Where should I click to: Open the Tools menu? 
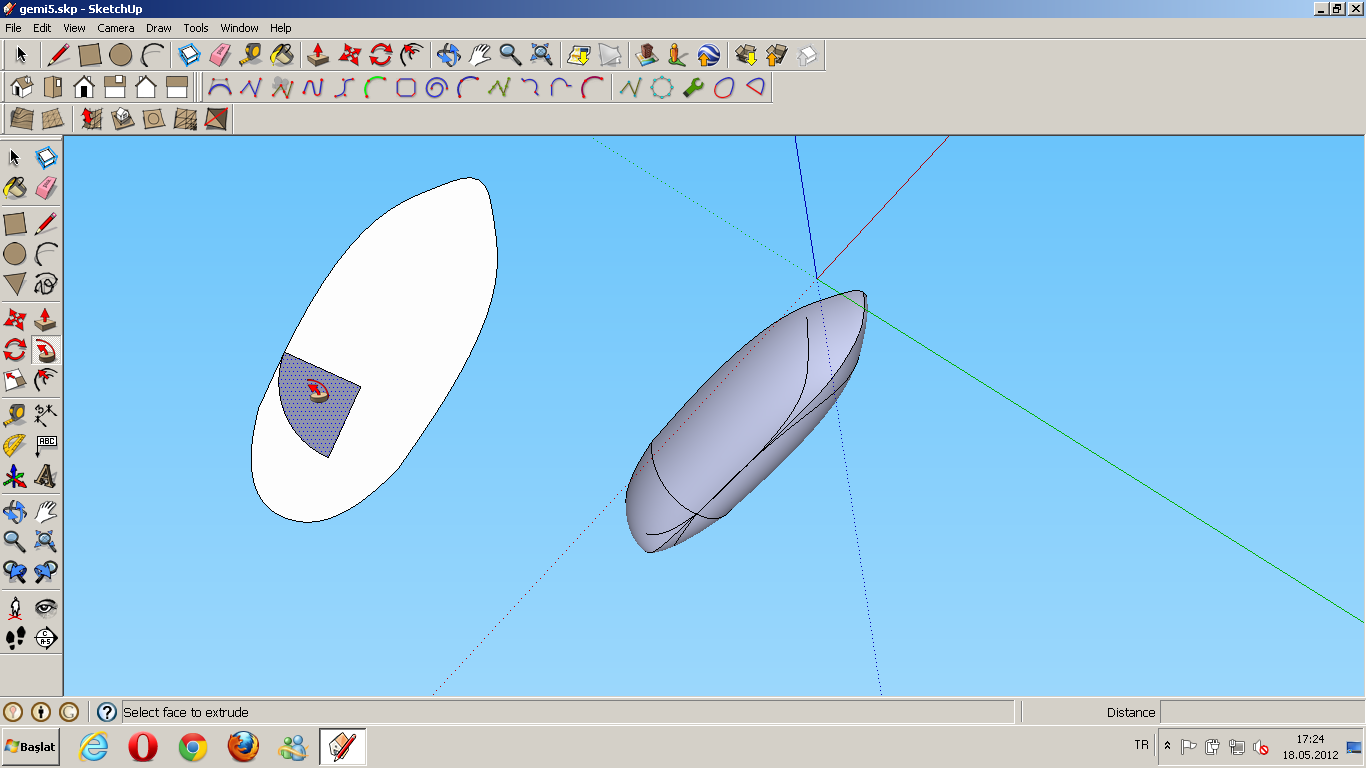[194, 28]
